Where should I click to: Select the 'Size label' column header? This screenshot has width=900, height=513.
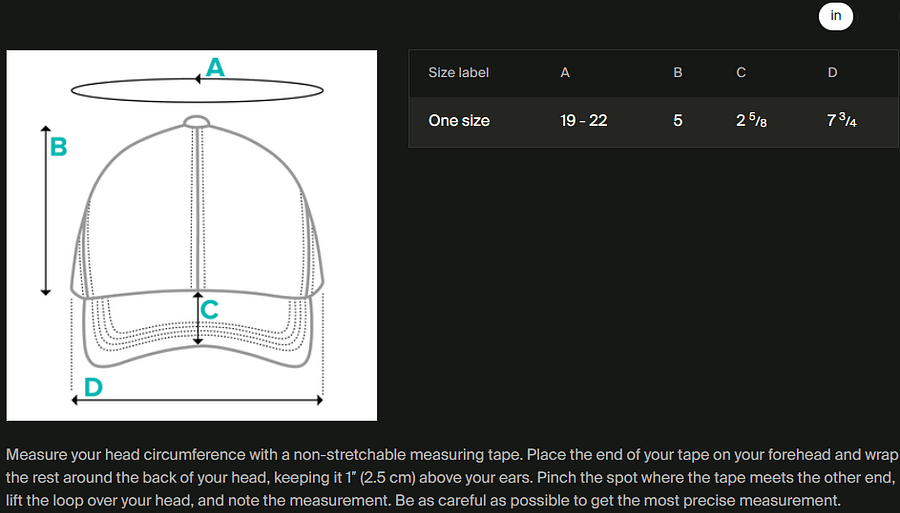(458, 73)
